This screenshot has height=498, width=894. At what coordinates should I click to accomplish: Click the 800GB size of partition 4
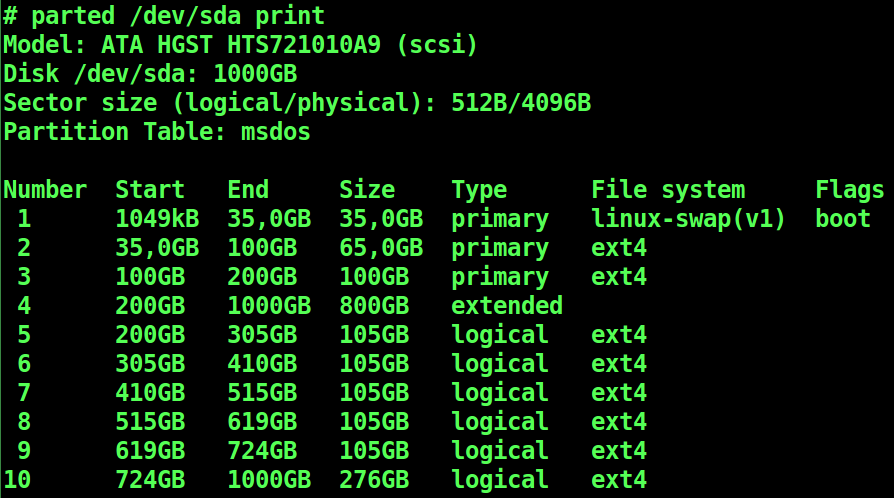[x=374, y=305]
